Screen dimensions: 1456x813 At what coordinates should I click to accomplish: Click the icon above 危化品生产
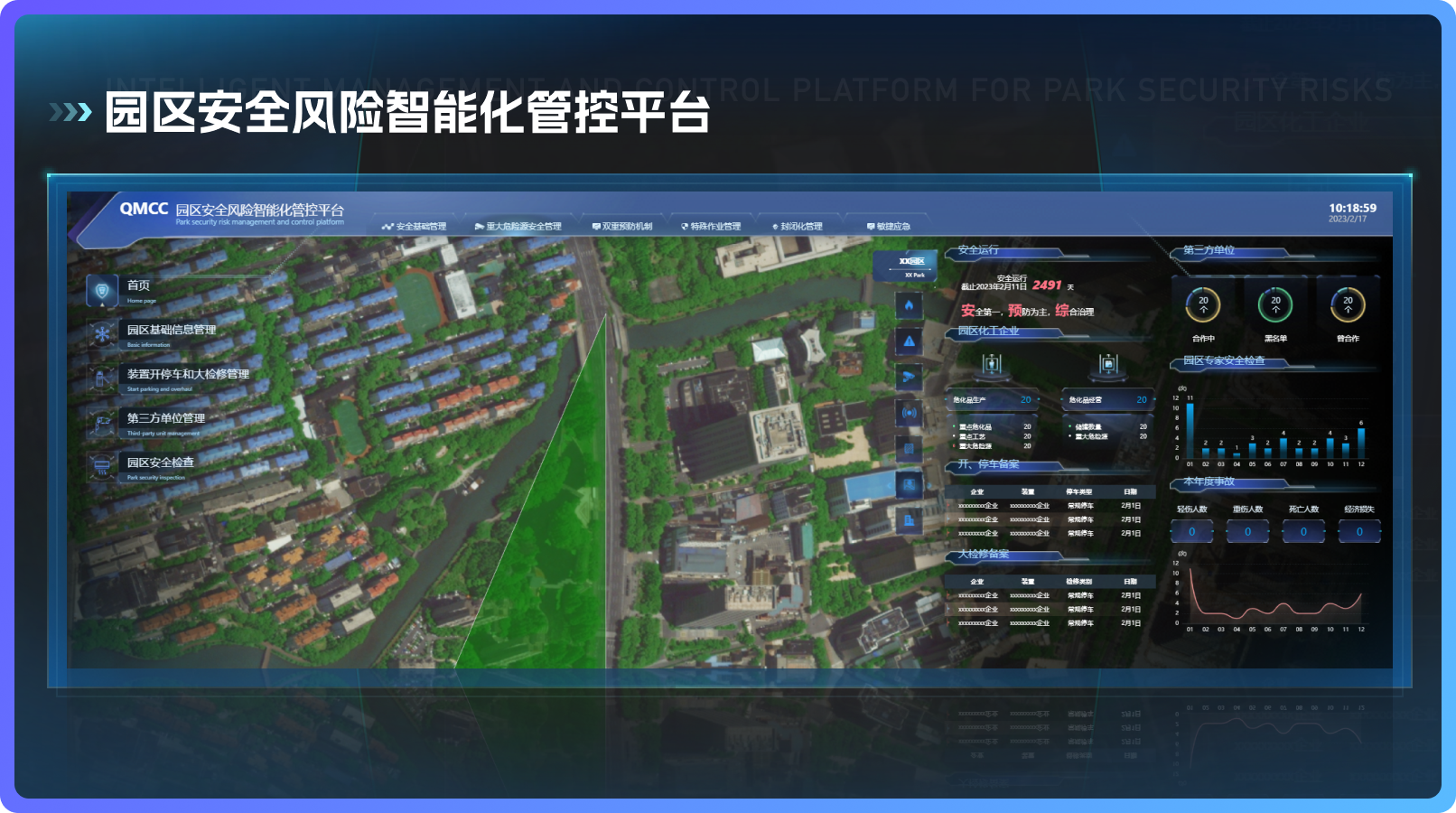[992, 364]
